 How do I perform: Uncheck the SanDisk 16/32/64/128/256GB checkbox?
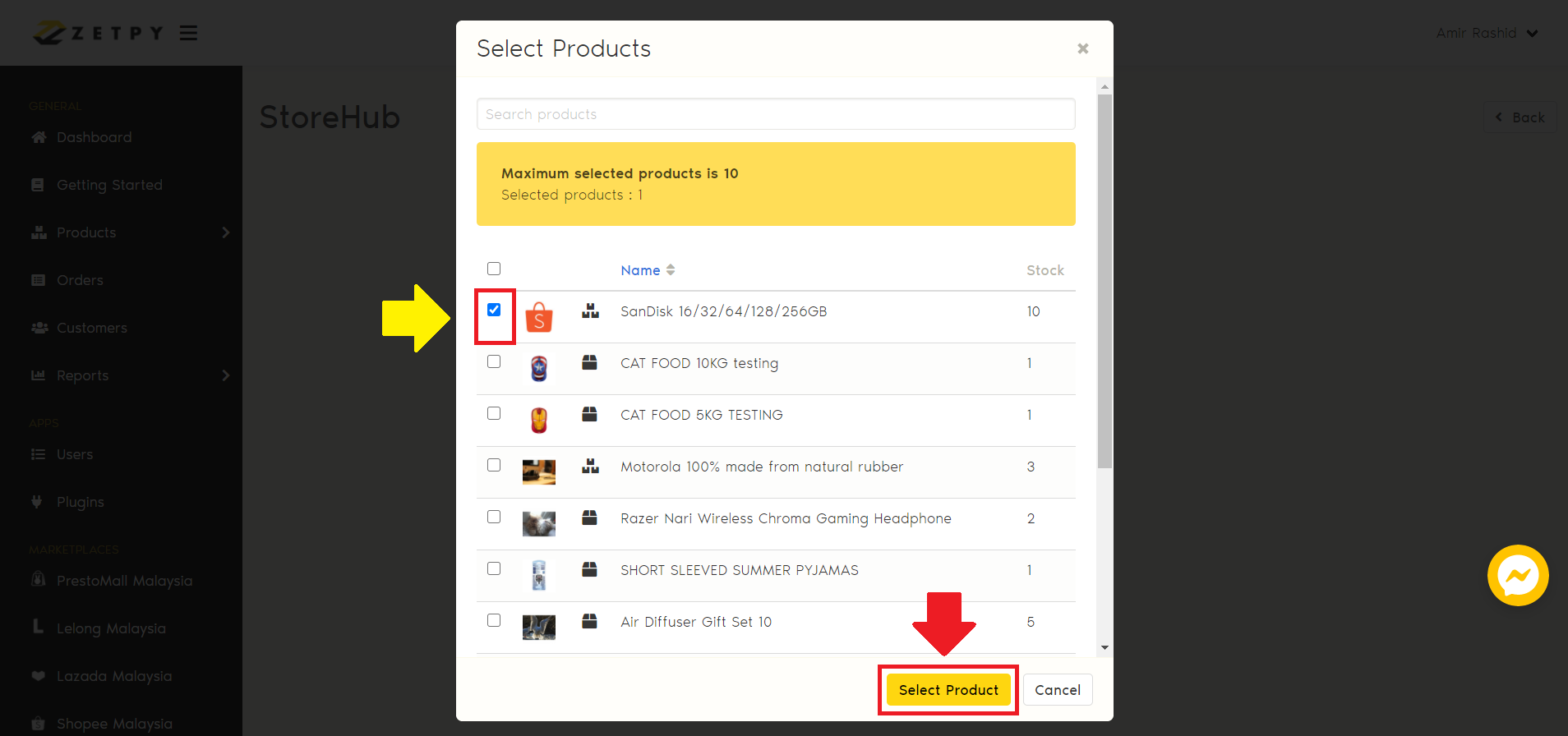[x=494, y=310]
